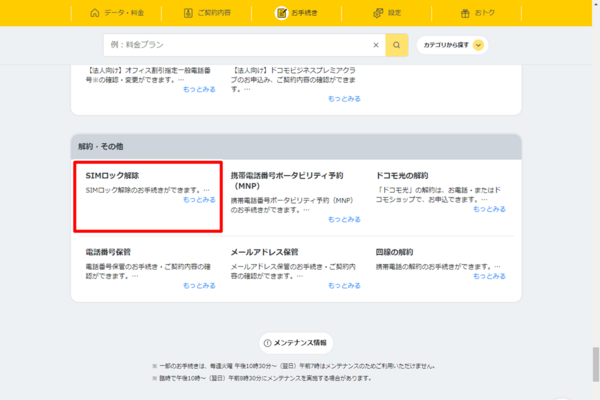Viewport: 600px width, 400px height.
Task: Open the ご契約内容 tab
Action: coord(207,13)
